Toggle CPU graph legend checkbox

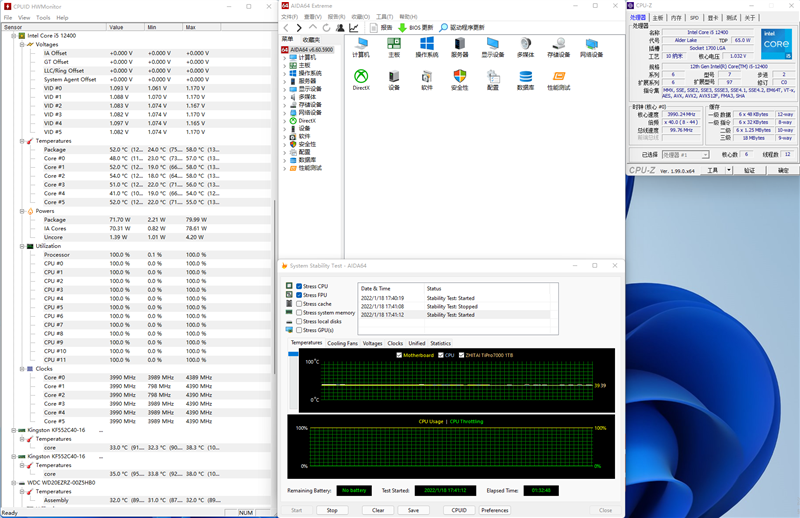(441, 355)
